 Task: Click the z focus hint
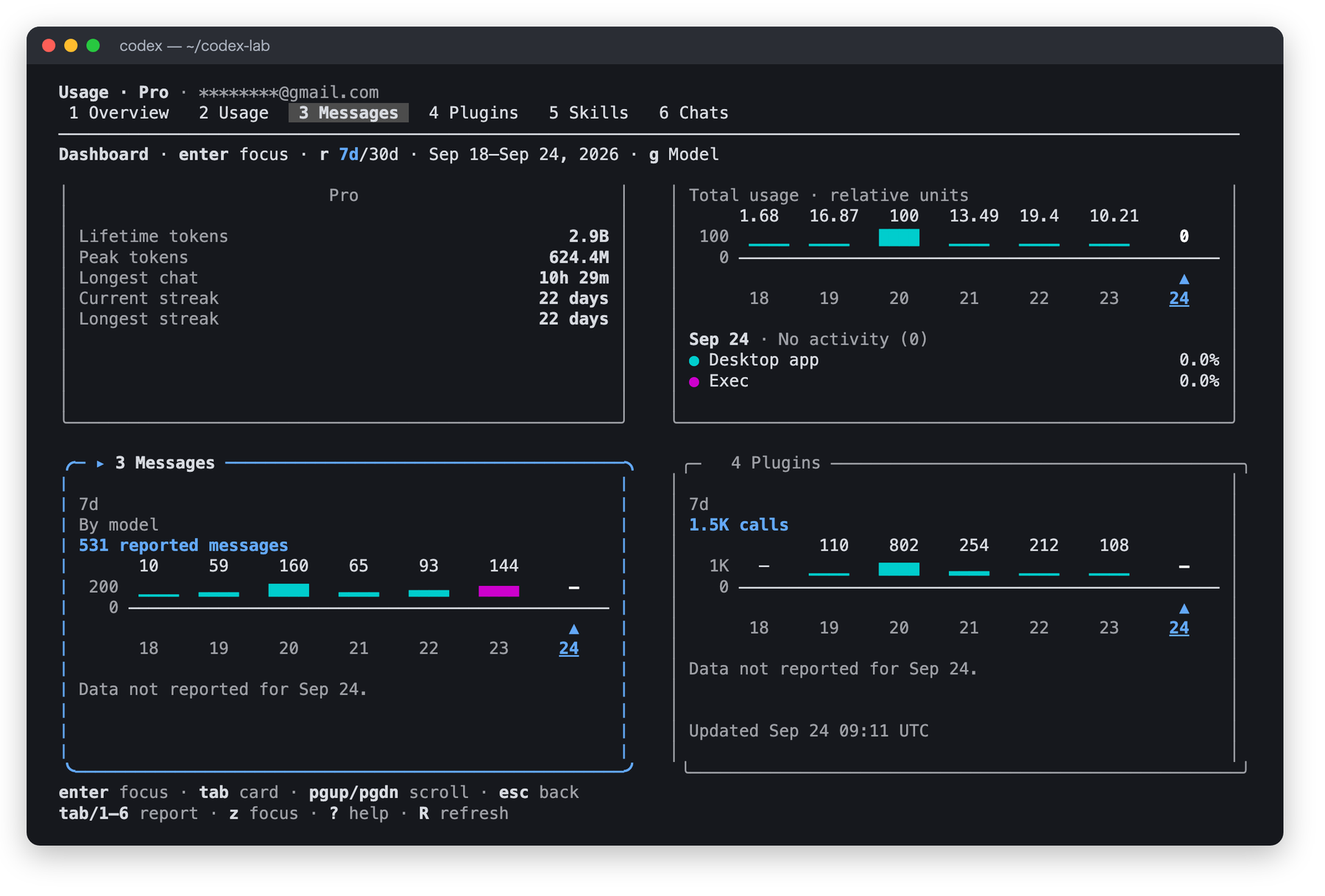click(264, 814)
